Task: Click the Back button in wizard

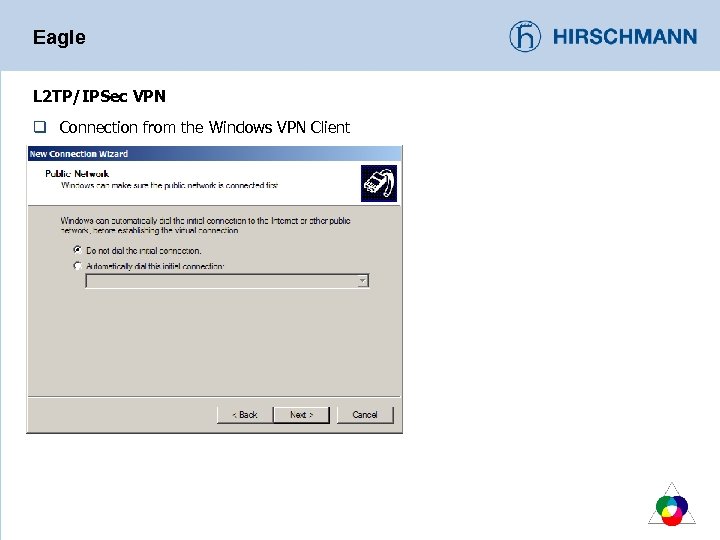Action: [x=244, y=415]
